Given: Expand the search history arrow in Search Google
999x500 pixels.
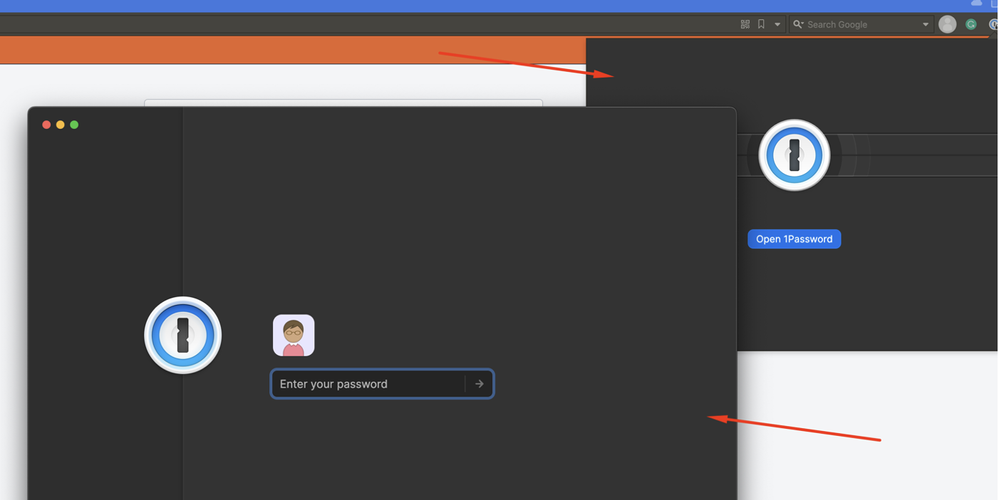Looking at the screenshot, I should click(x=925, y=24).
